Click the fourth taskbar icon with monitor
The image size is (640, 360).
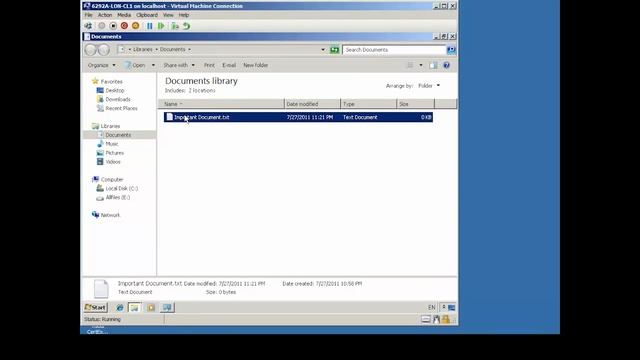tap(167, 307)
